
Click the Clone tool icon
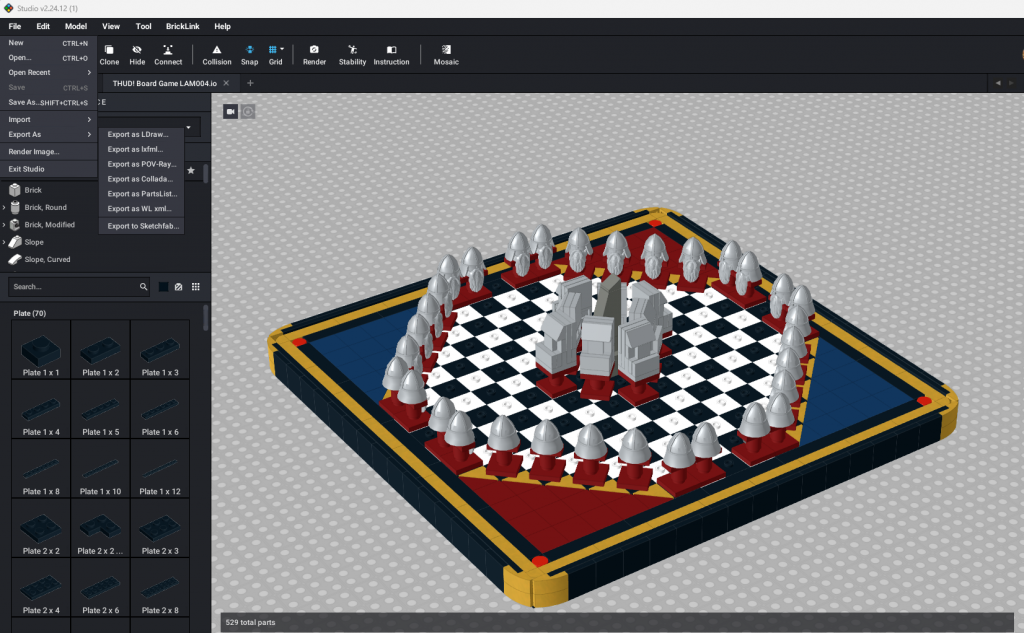[109, 50]
